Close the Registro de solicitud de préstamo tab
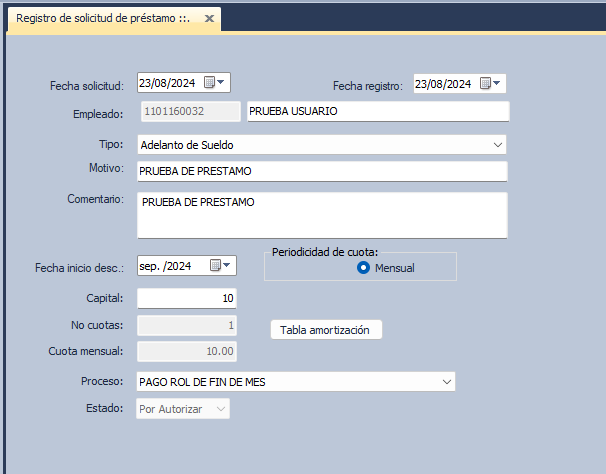This screenshot has width=606, height=474. click(208, 19)
